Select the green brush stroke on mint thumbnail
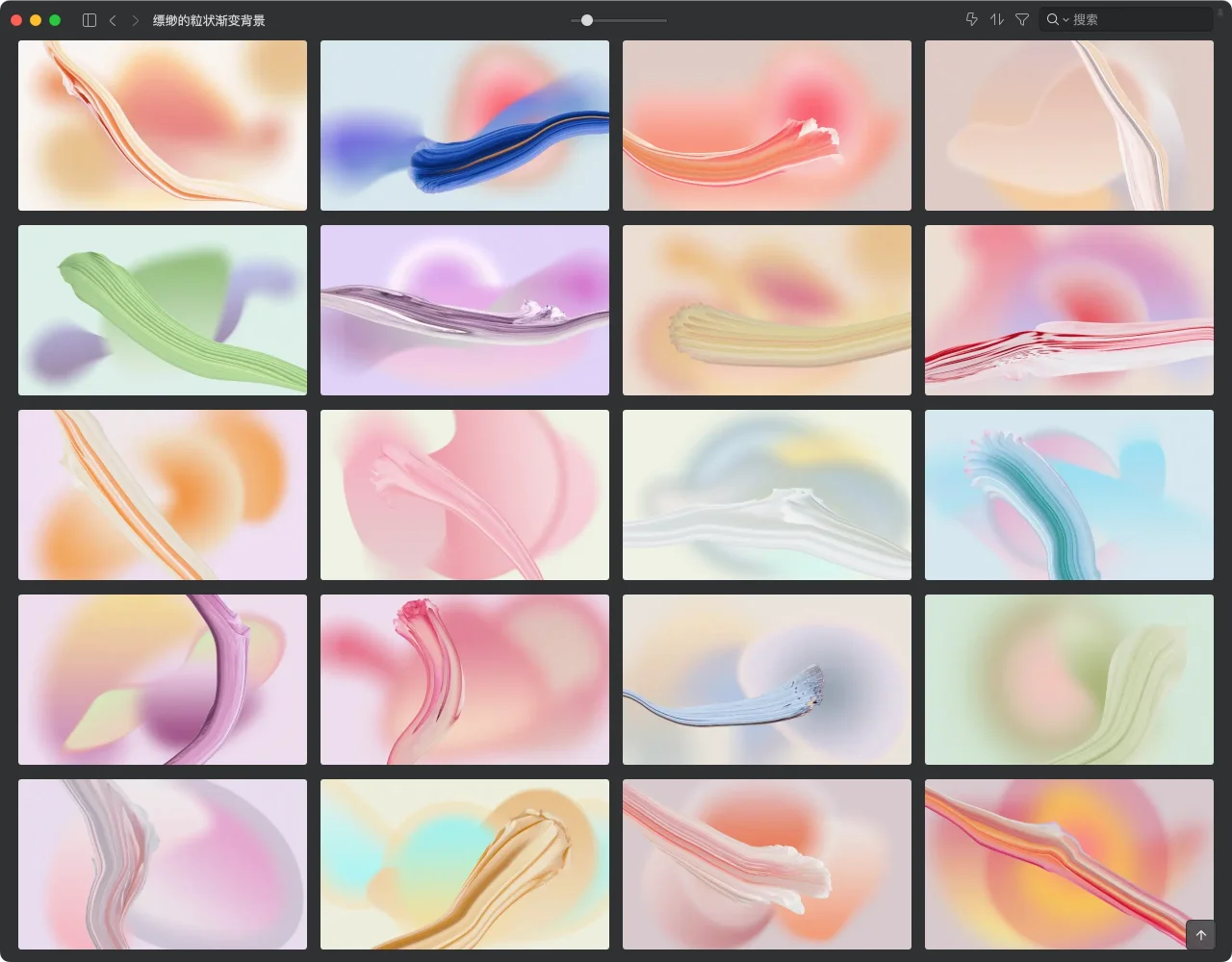 click(x=163, y=310)
